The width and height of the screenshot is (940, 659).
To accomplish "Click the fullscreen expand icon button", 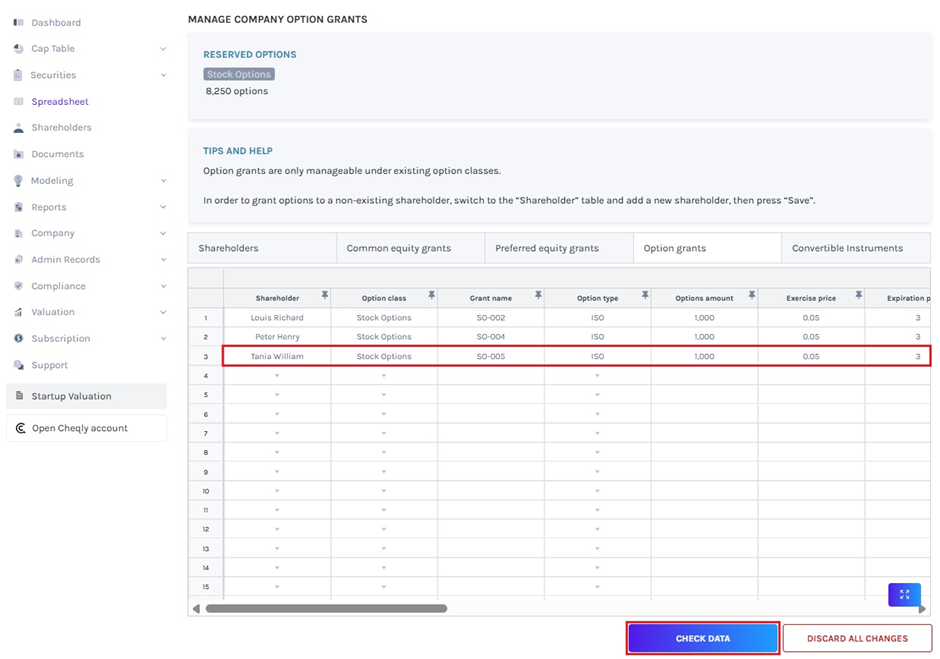I will [904, 594].
